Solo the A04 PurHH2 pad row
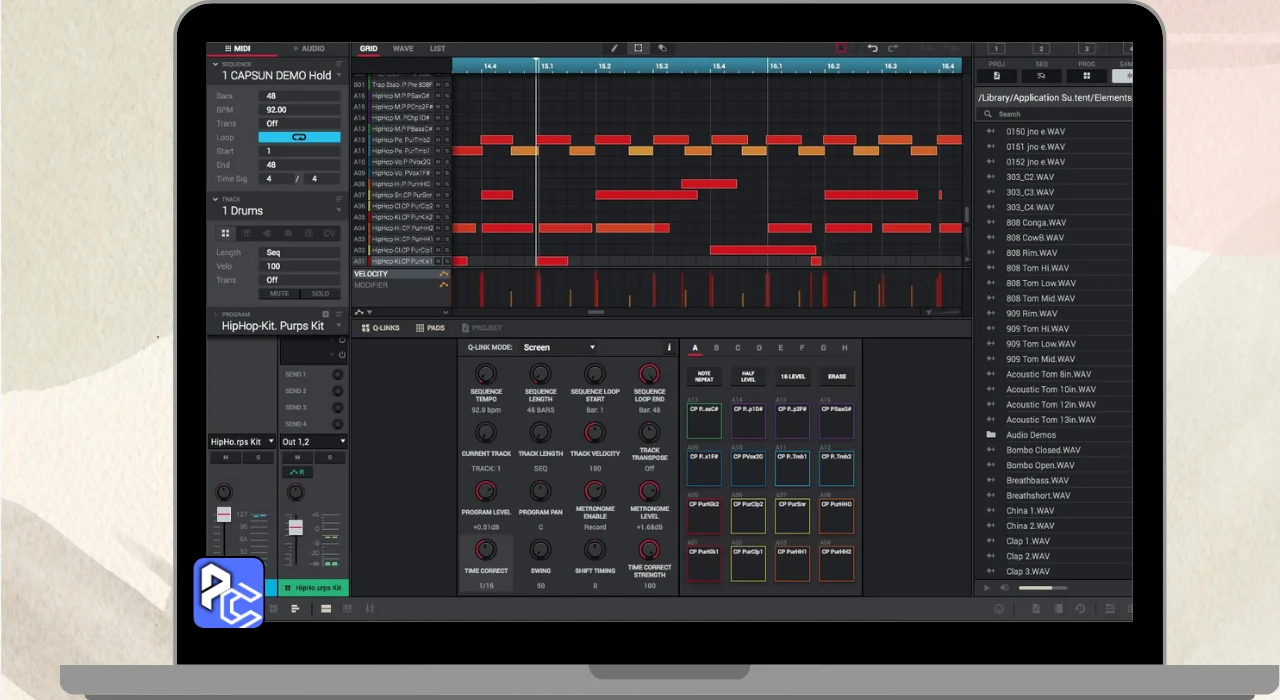The height and width of the screenshot is (700, 1280). 447,228
